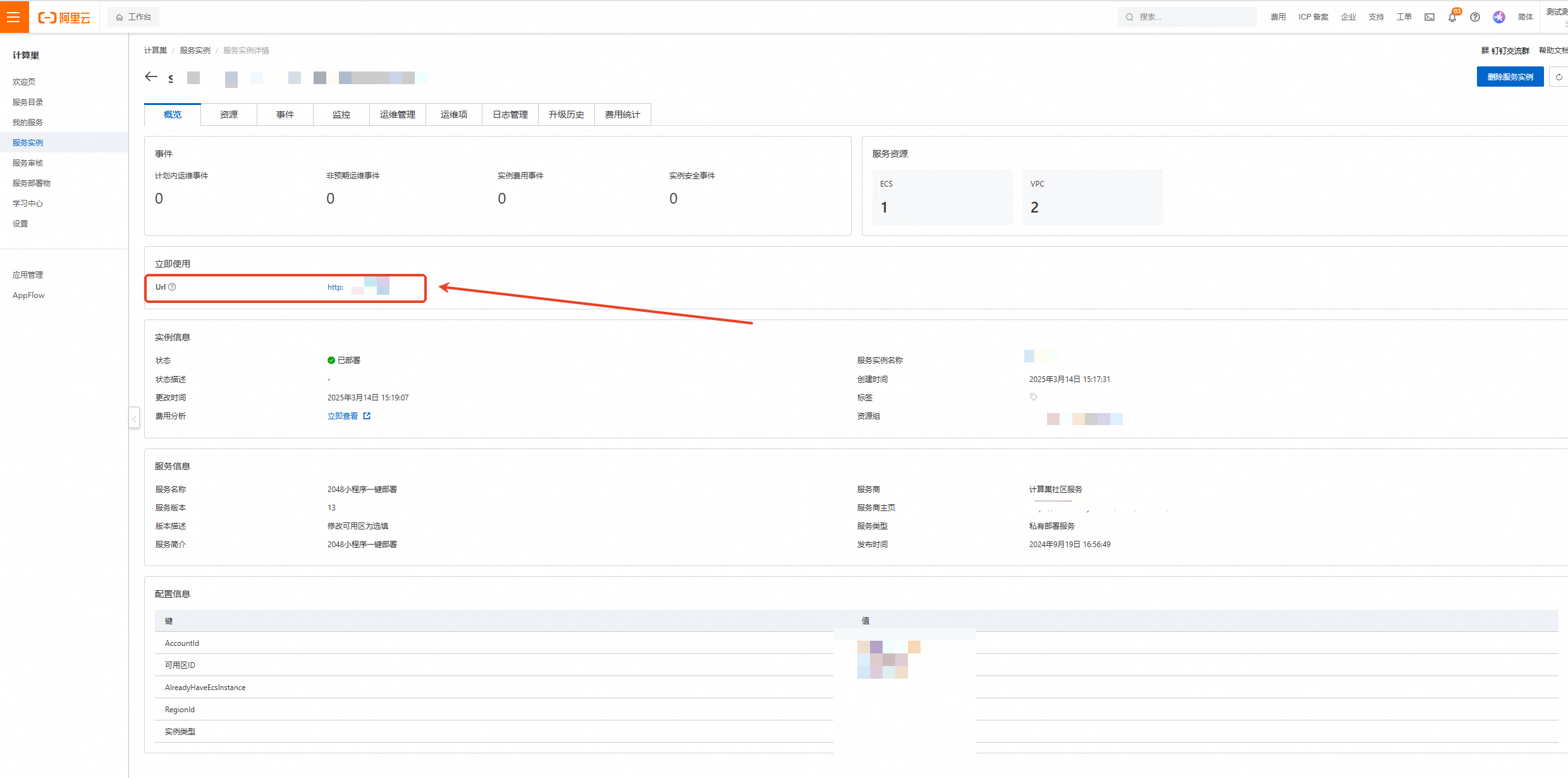The image size is (1568, 778).
Task: Click the back arrow beside instance name
Action: point(151,77)
